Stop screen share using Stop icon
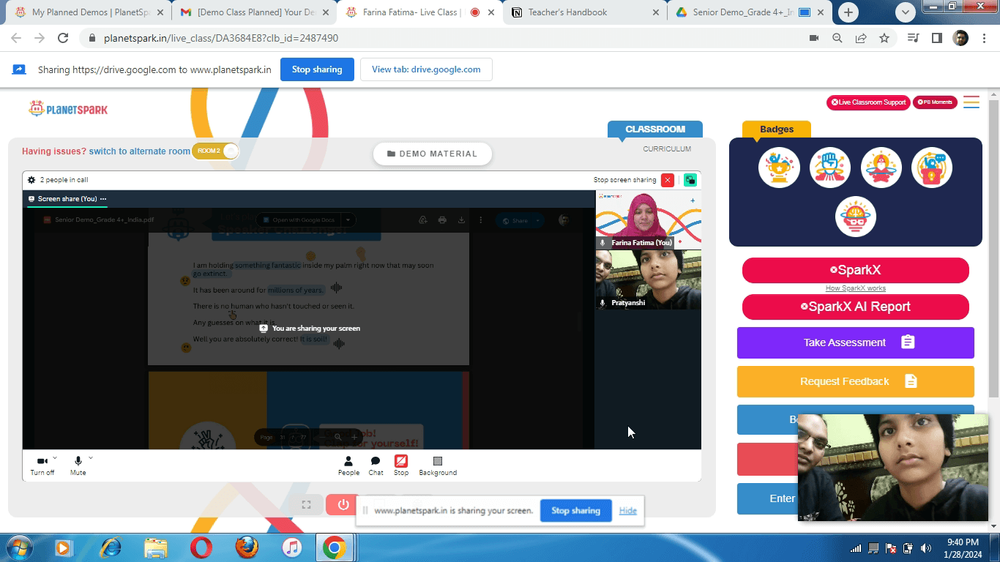The height and width of the screenshot is (562, 1000). [401, 466]
